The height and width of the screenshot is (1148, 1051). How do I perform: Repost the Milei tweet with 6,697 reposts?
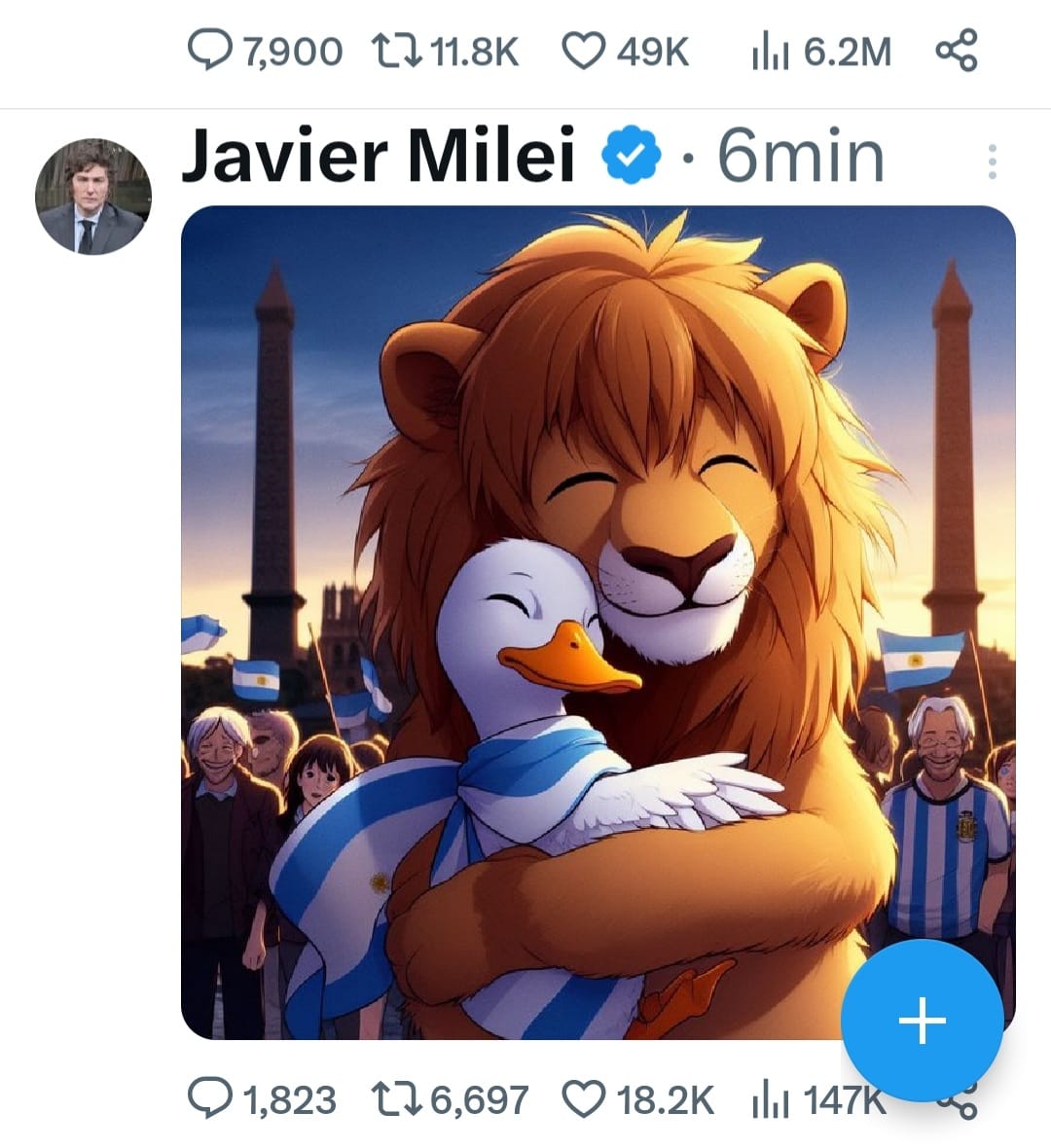[x=396, y=1099]
